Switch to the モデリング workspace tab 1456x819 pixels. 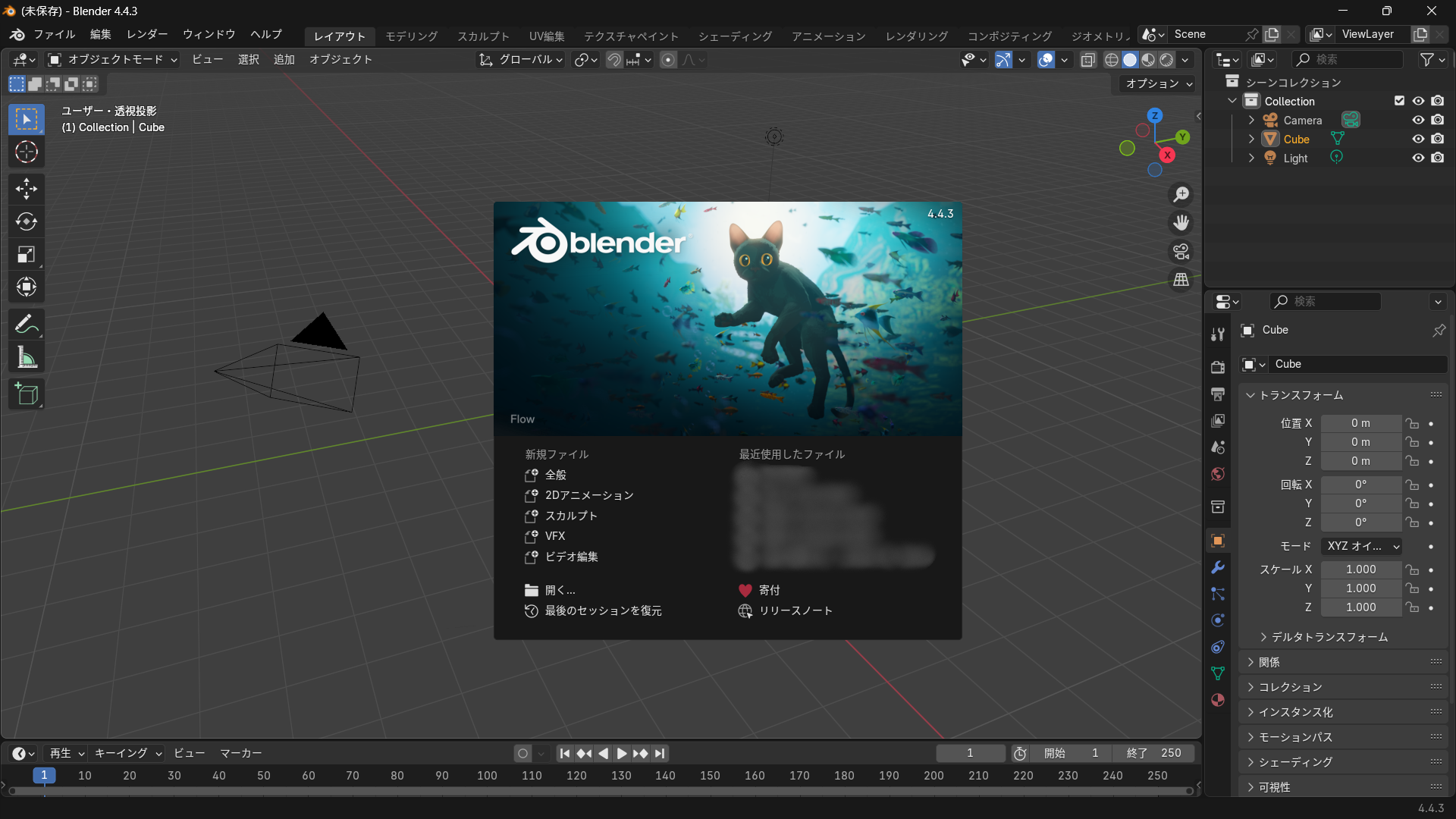point(411,36)
